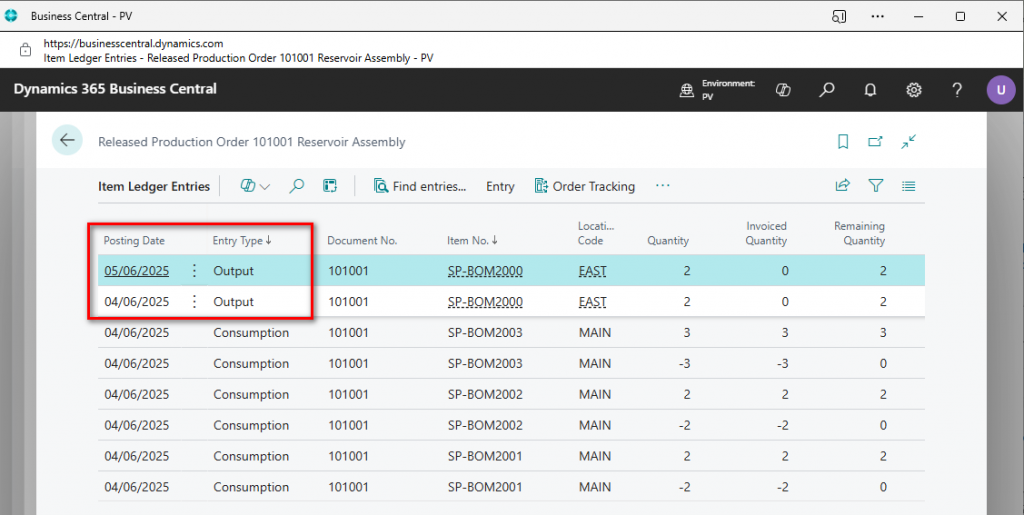Show more toolbar actions (ellipsis)
The height and width of the screenshot is (515, 1024).
pos(662,186)
